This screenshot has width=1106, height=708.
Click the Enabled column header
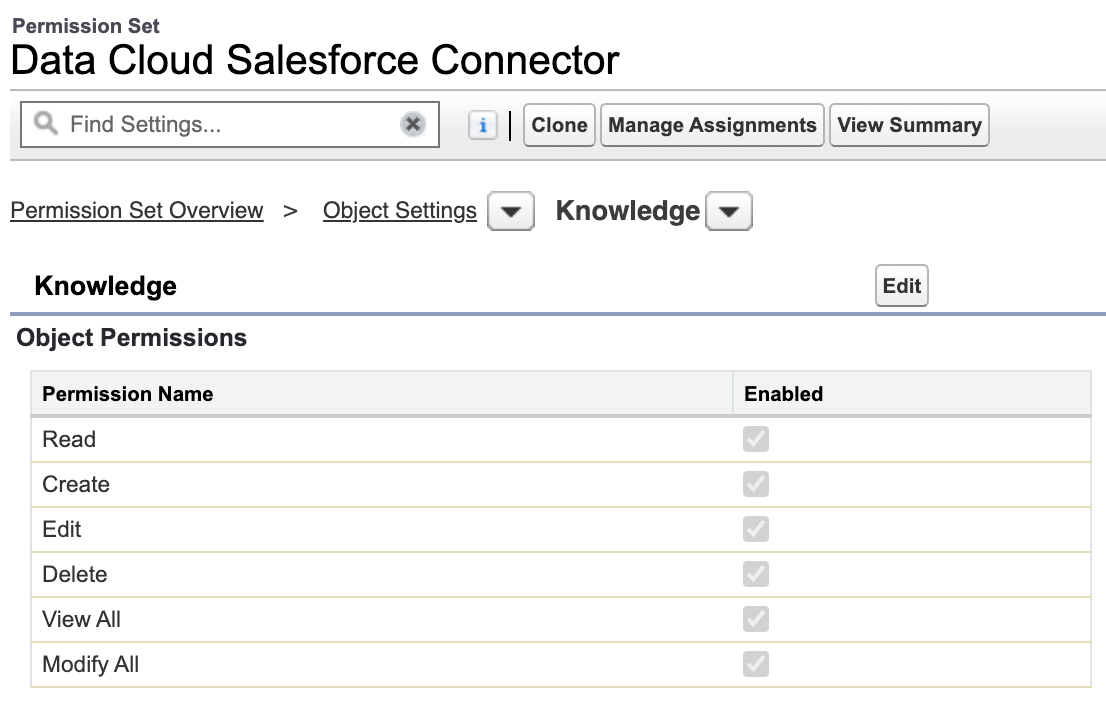coord(784,394)
